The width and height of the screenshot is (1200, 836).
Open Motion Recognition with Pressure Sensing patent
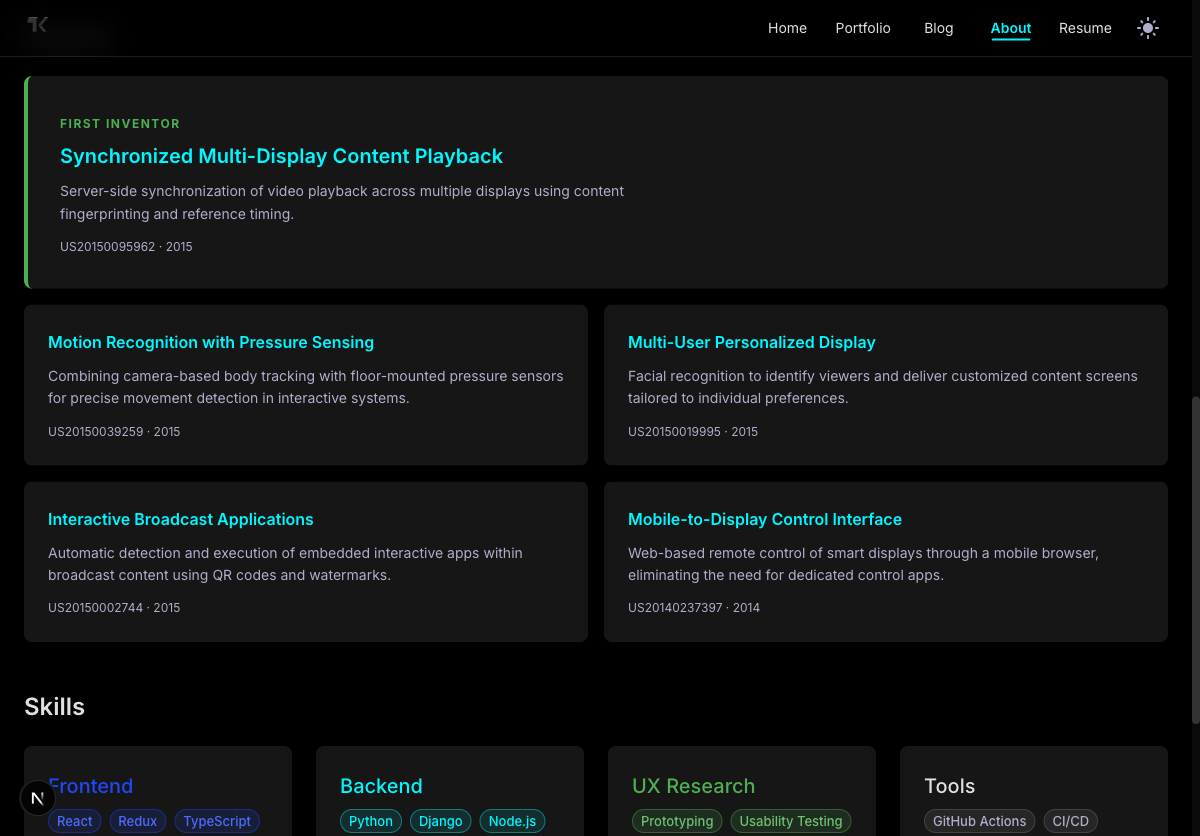pyautogui.click(x=211, y=342)
